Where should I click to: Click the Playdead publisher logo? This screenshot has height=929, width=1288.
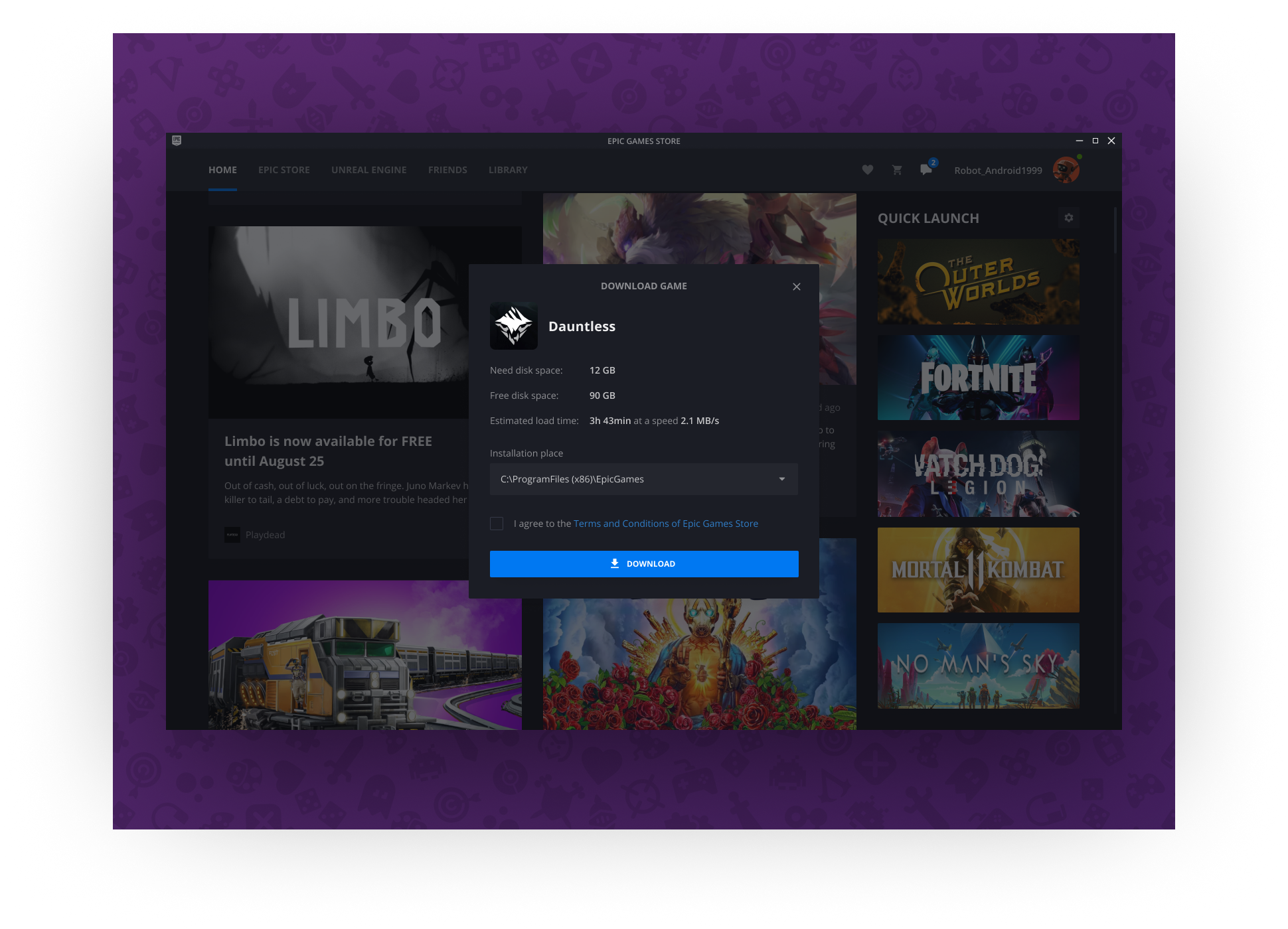tap(232, 535)
